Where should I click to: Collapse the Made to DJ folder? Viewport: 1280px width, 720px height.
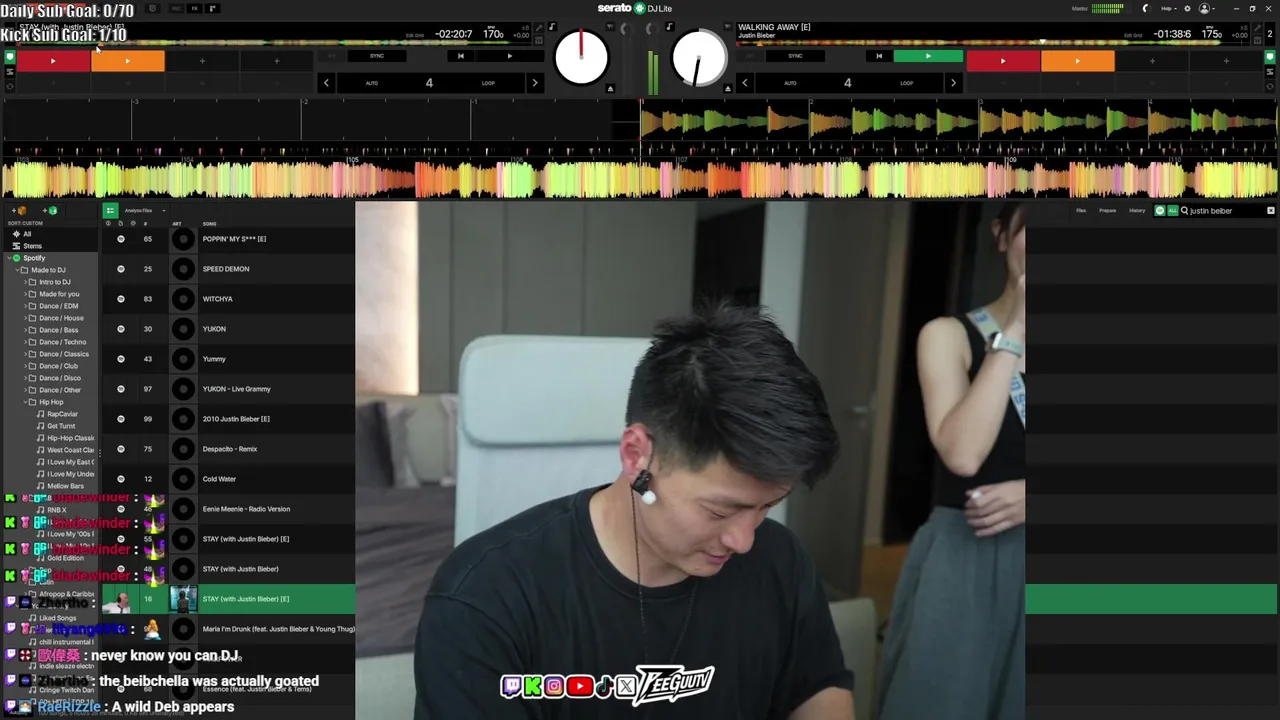17,270
